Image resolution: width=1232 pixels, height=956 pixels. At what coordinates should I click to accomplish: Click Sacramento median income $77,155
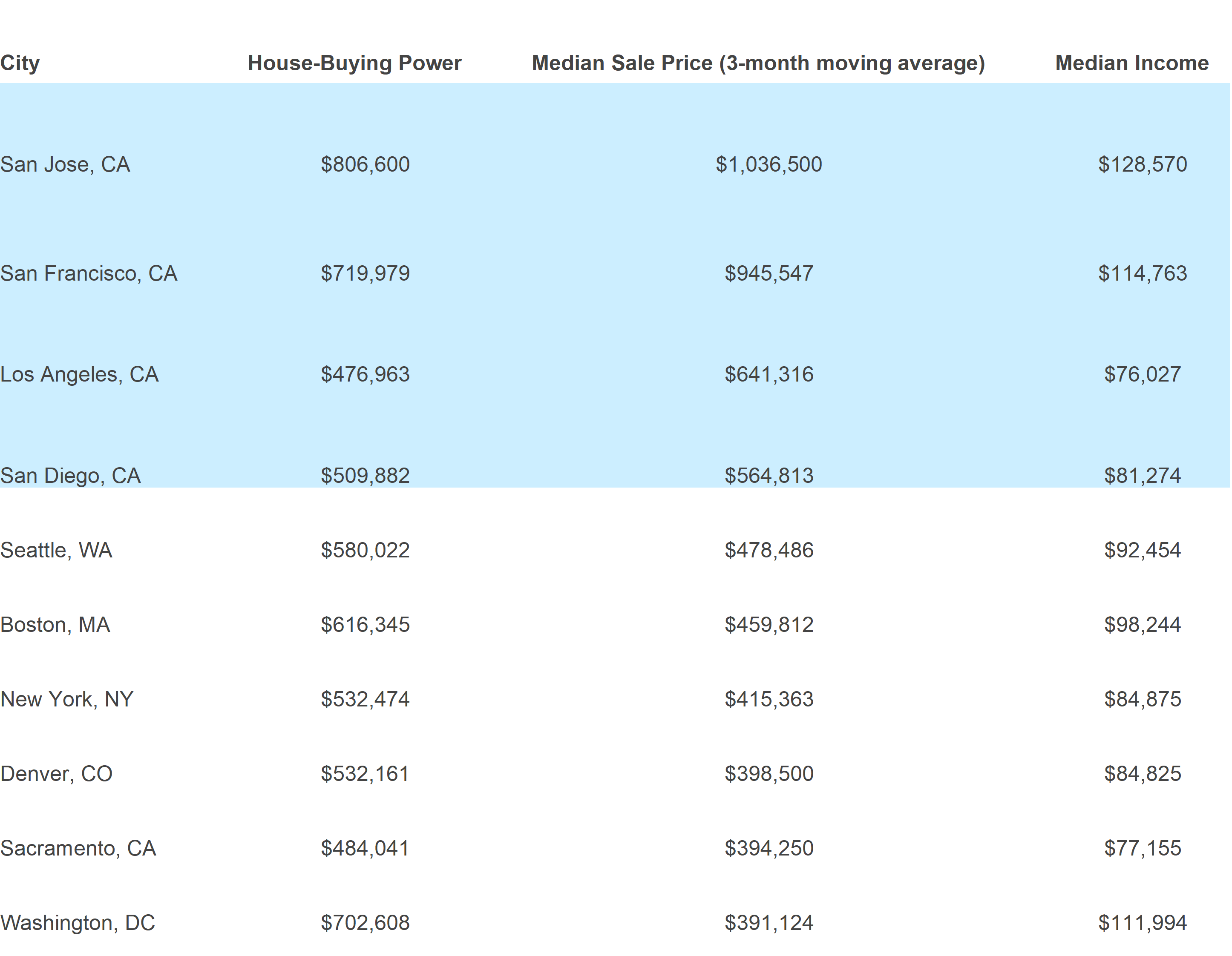1142,848
